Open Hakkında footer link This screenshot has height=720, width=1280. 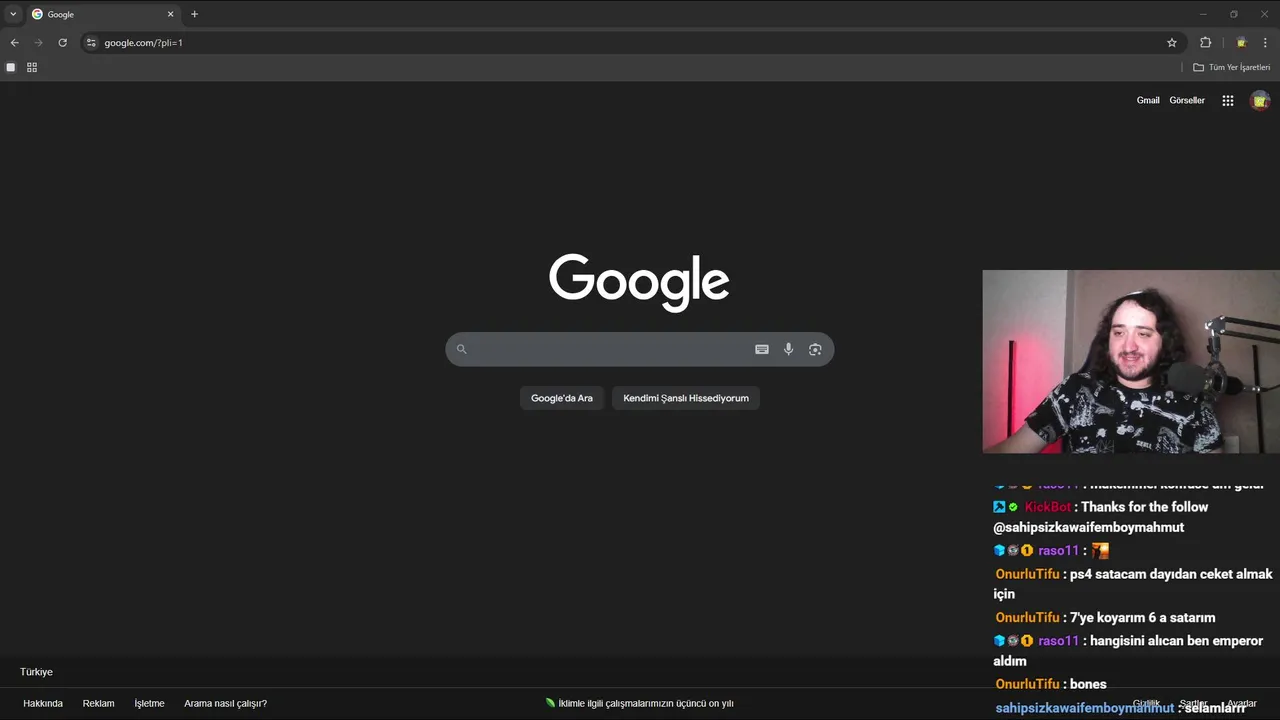point(43,703)
